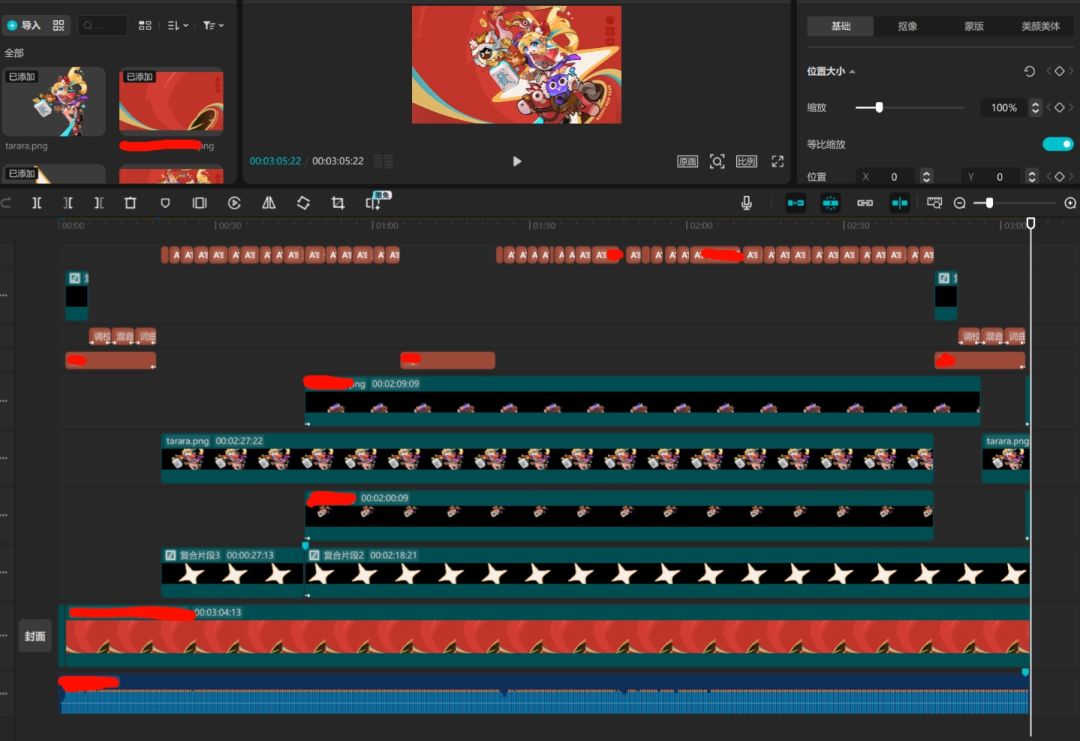Select the crop tool

tap(338, 203)
